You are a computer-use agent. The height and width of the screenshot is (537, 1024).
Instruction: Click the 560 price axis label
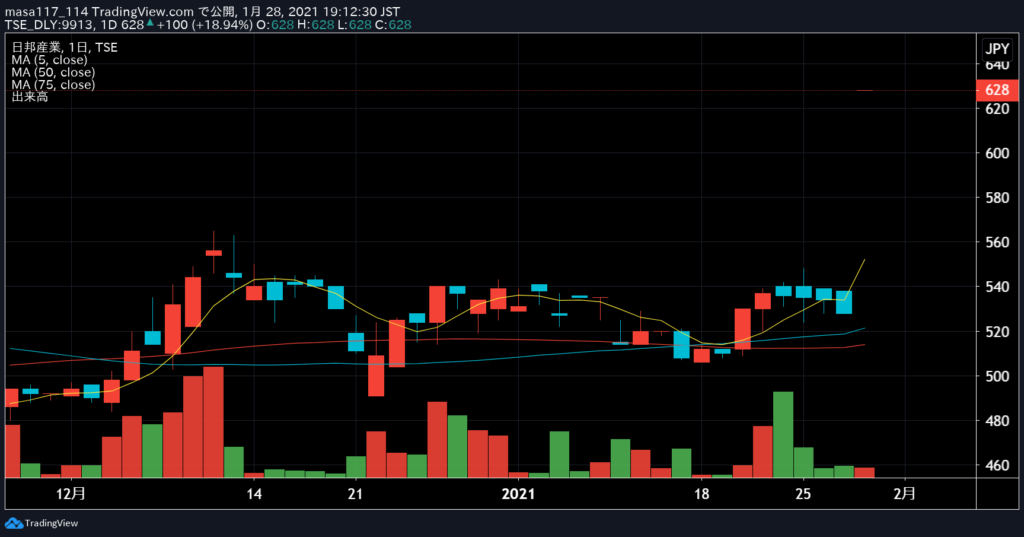point(997,242)
